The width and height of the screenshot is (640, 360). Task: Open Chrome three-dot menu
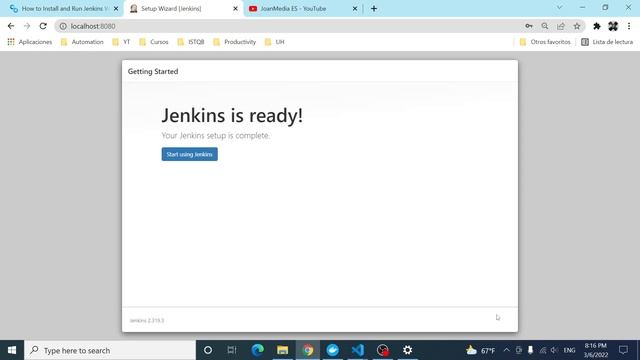tap(629, 26)
